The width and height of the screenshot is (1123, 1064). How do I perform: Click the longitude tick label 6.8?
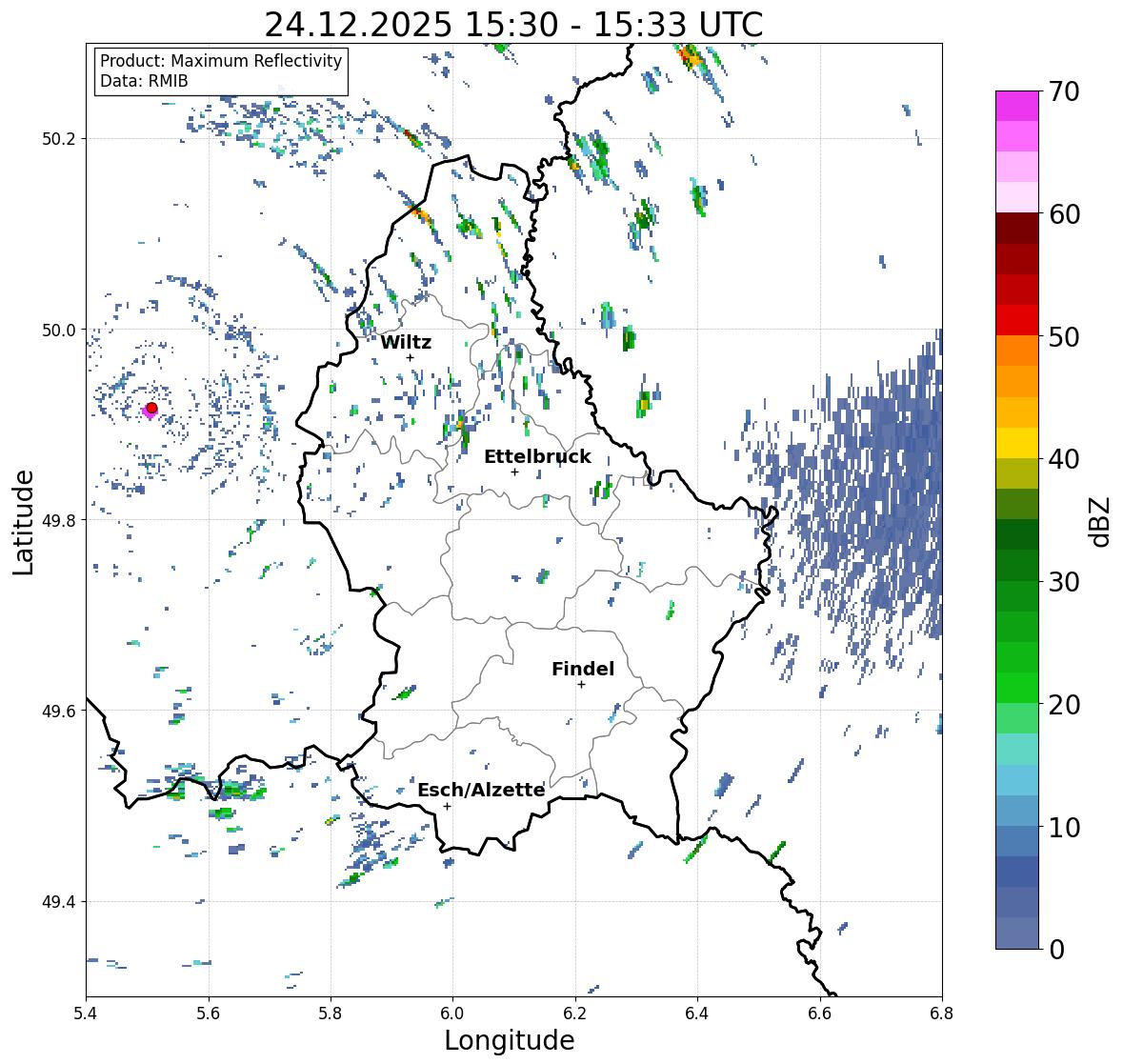pos(942,1014)
